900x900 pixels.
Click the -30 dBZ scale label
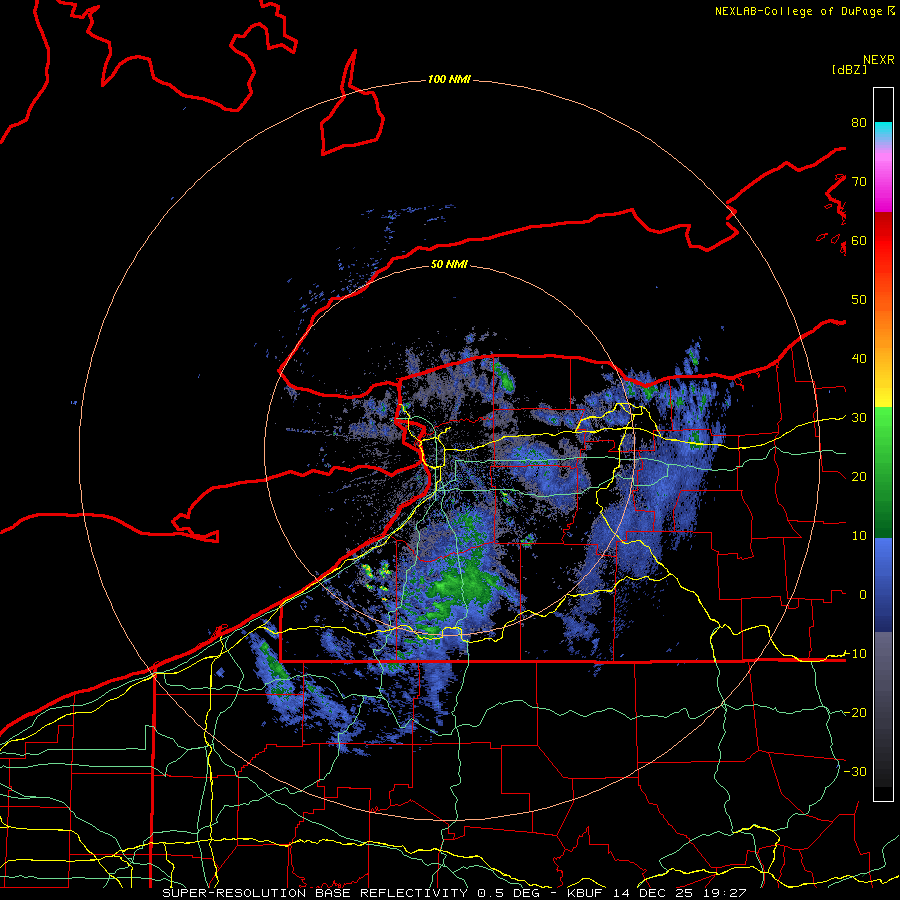pos(854,771)
